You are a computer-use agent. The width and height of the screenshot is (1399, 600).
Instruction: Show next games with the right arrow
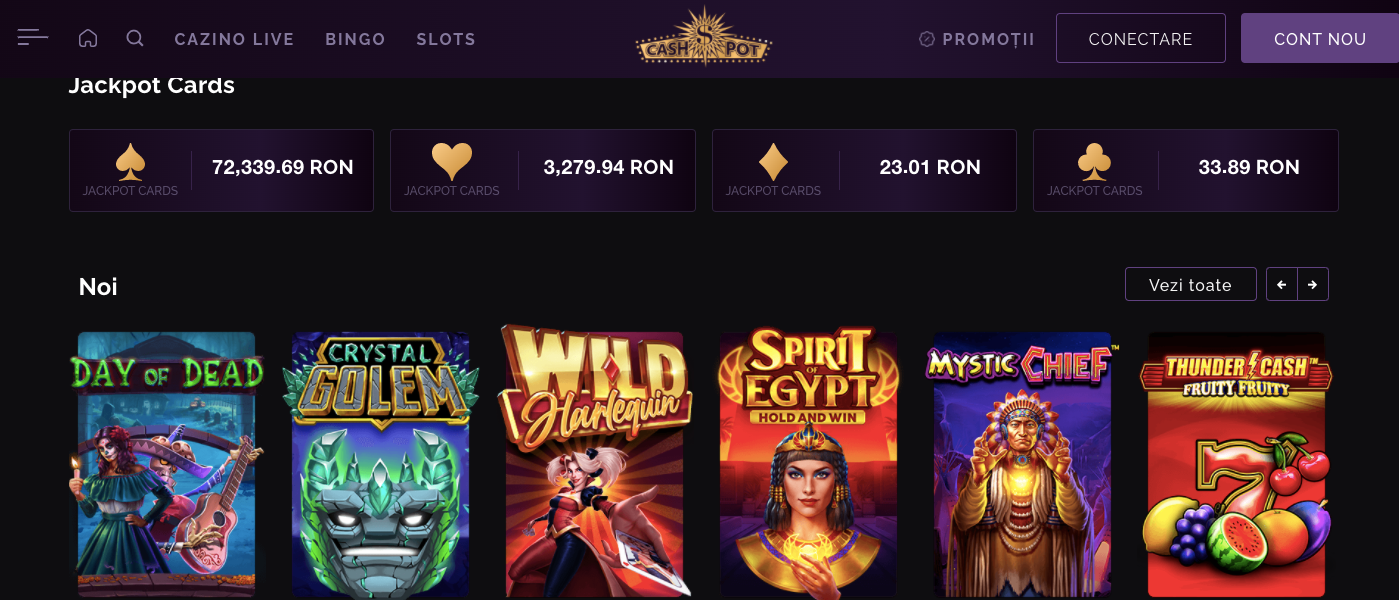click(x=1313, y=284)
